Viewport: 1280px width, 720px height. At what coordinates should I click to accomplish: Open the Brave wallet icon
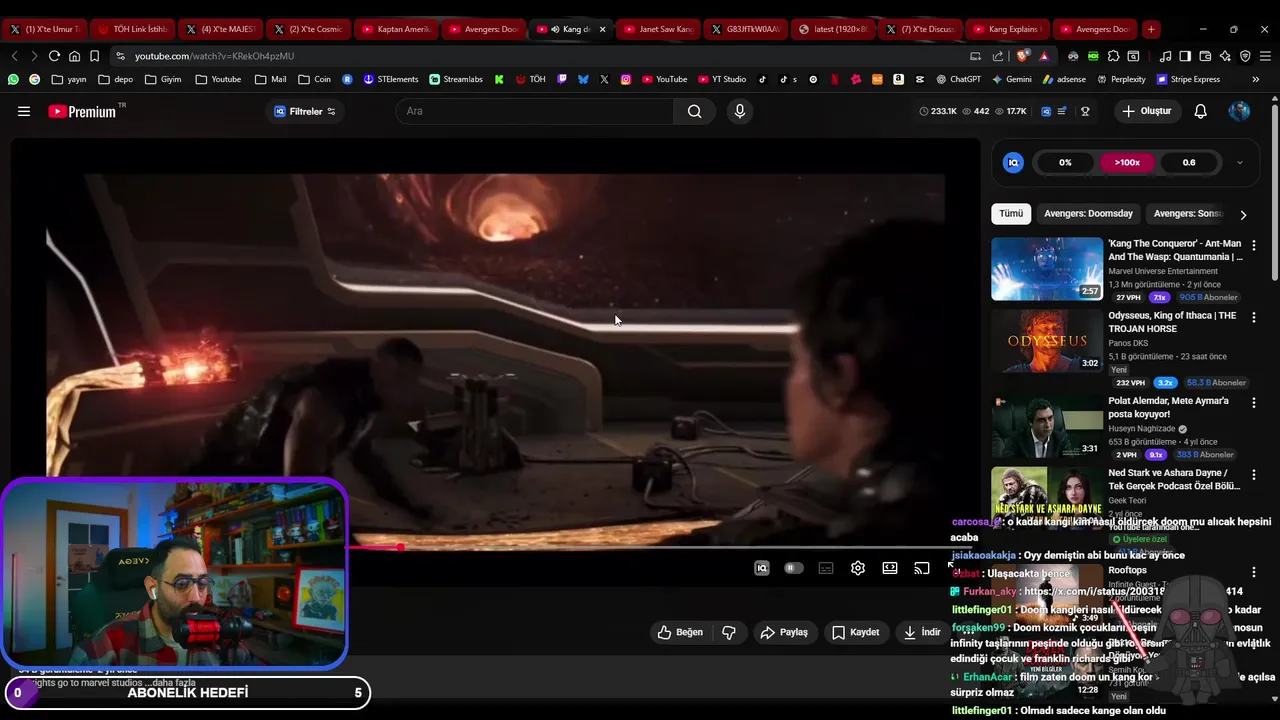[x=1205, y=56]
